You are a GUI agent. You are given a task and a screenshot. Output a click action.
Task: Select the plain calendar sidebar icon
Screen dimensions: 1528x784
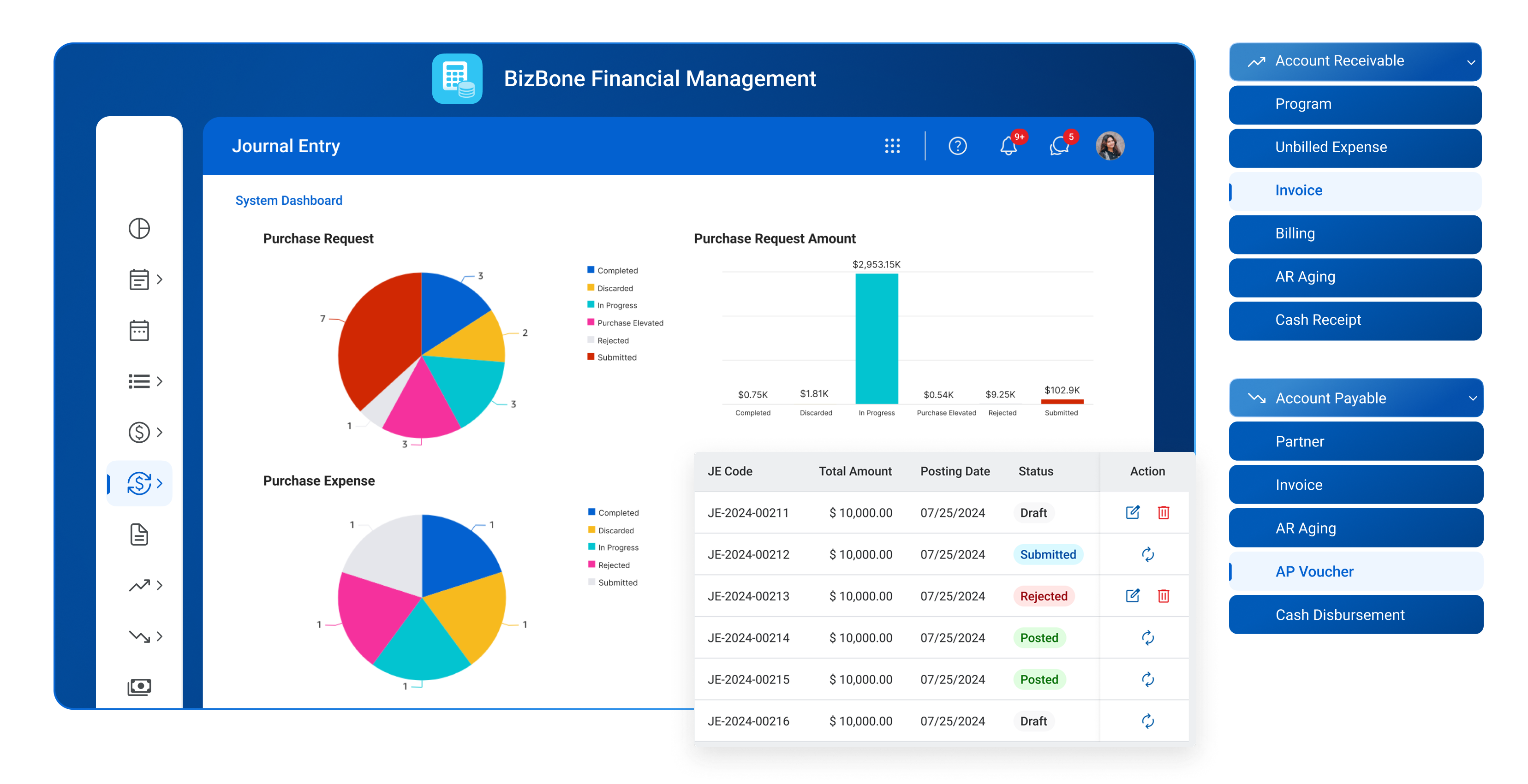coord(139,330)
